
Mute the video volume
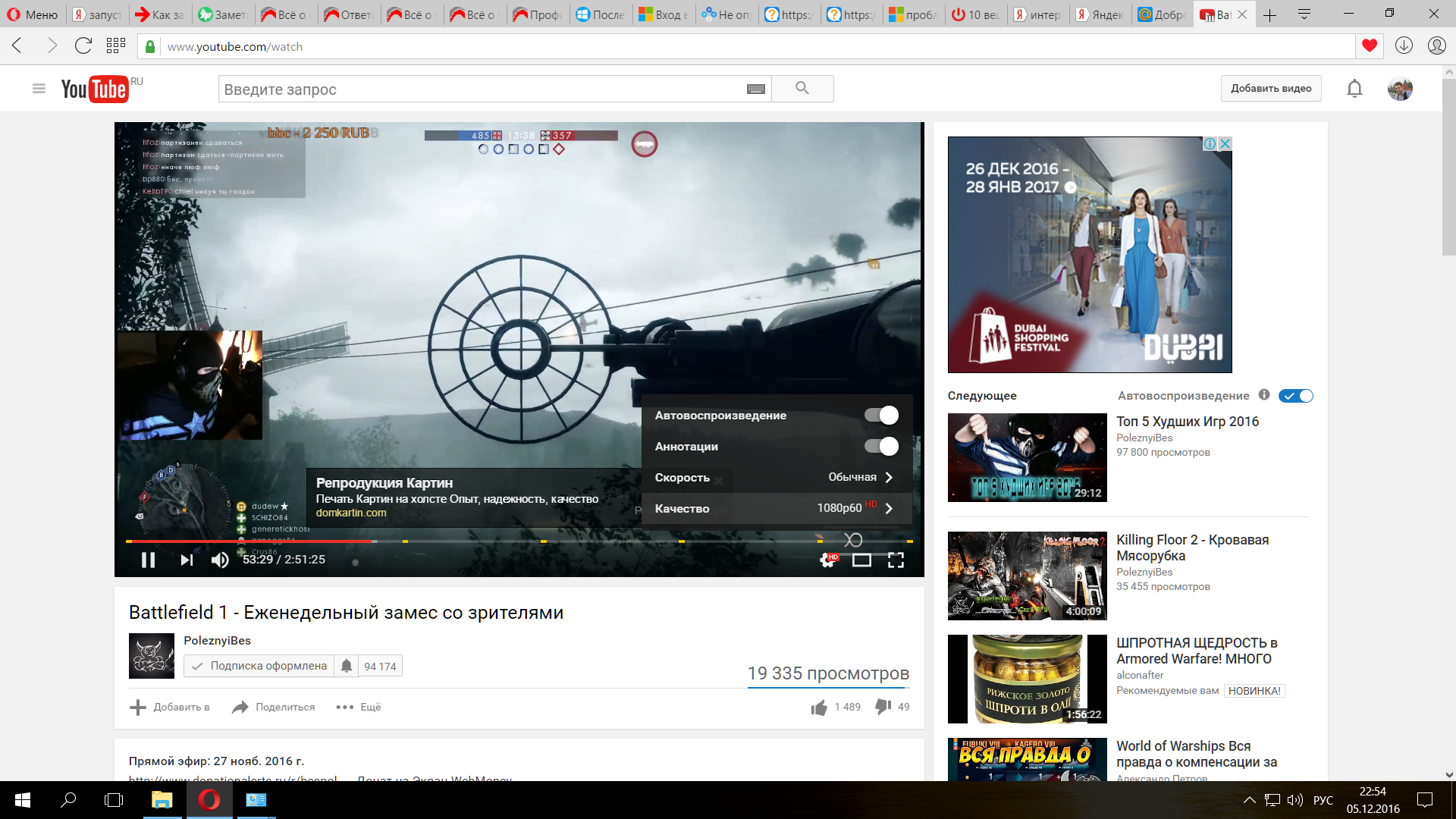coord(220,560)
